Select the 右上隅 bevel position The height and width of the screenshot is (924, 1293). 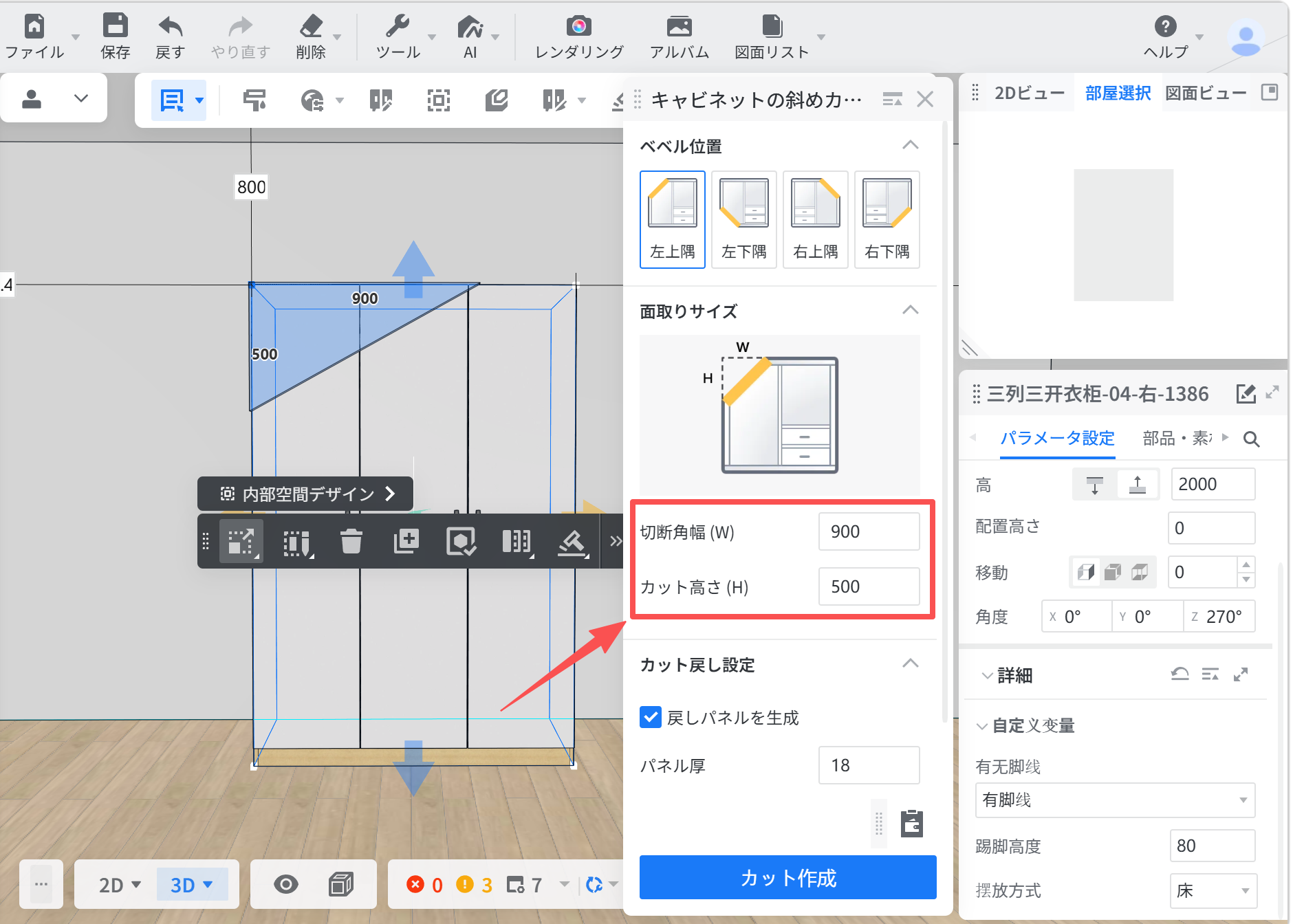tap(816, 219)
